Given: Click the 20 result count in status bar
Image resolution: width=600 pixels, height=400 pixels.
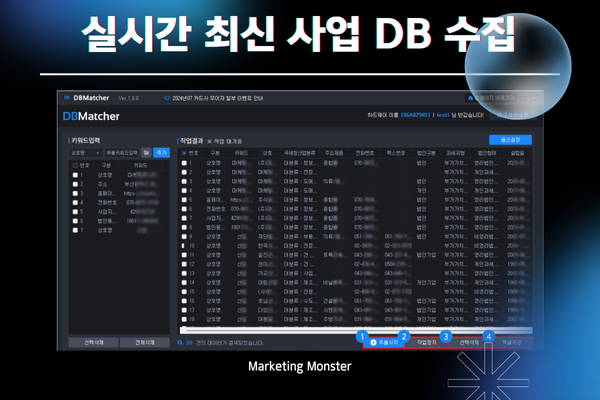Looking at the screenshot, I should click(189, 343).
